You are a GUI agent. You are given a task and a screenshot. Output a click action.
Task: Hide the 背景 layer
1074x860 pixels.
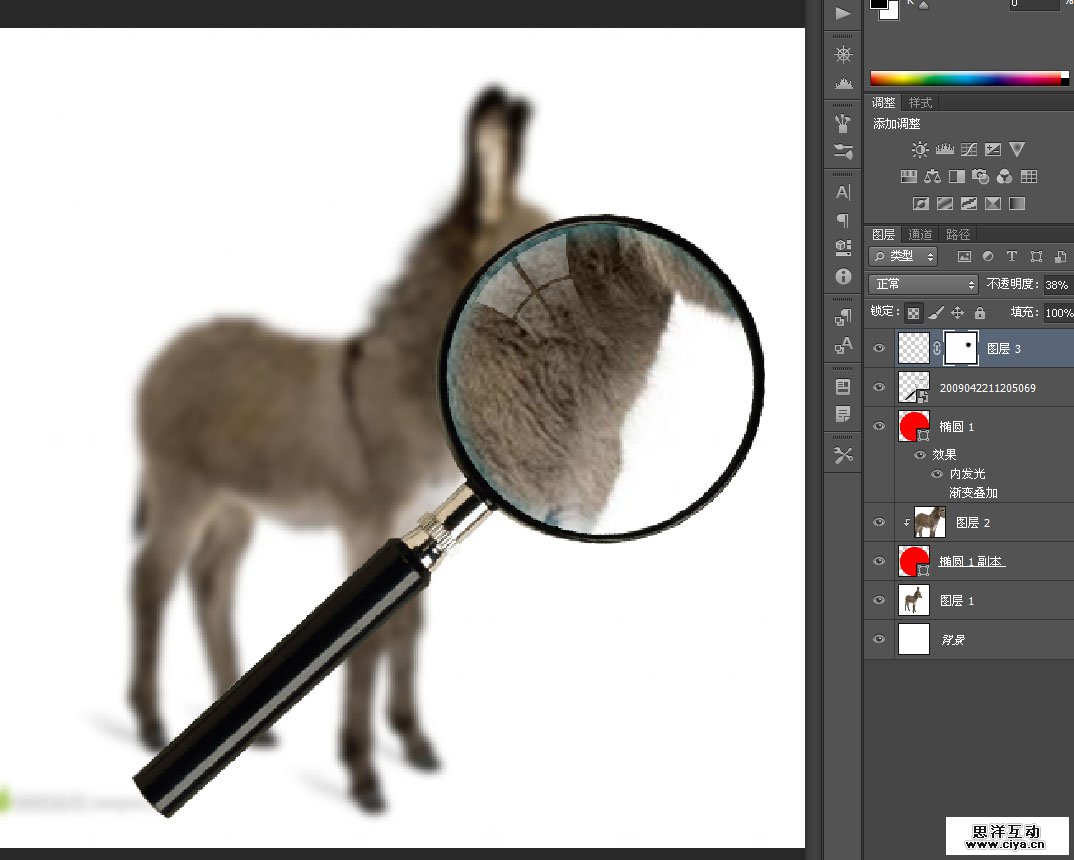coord(879,640)
